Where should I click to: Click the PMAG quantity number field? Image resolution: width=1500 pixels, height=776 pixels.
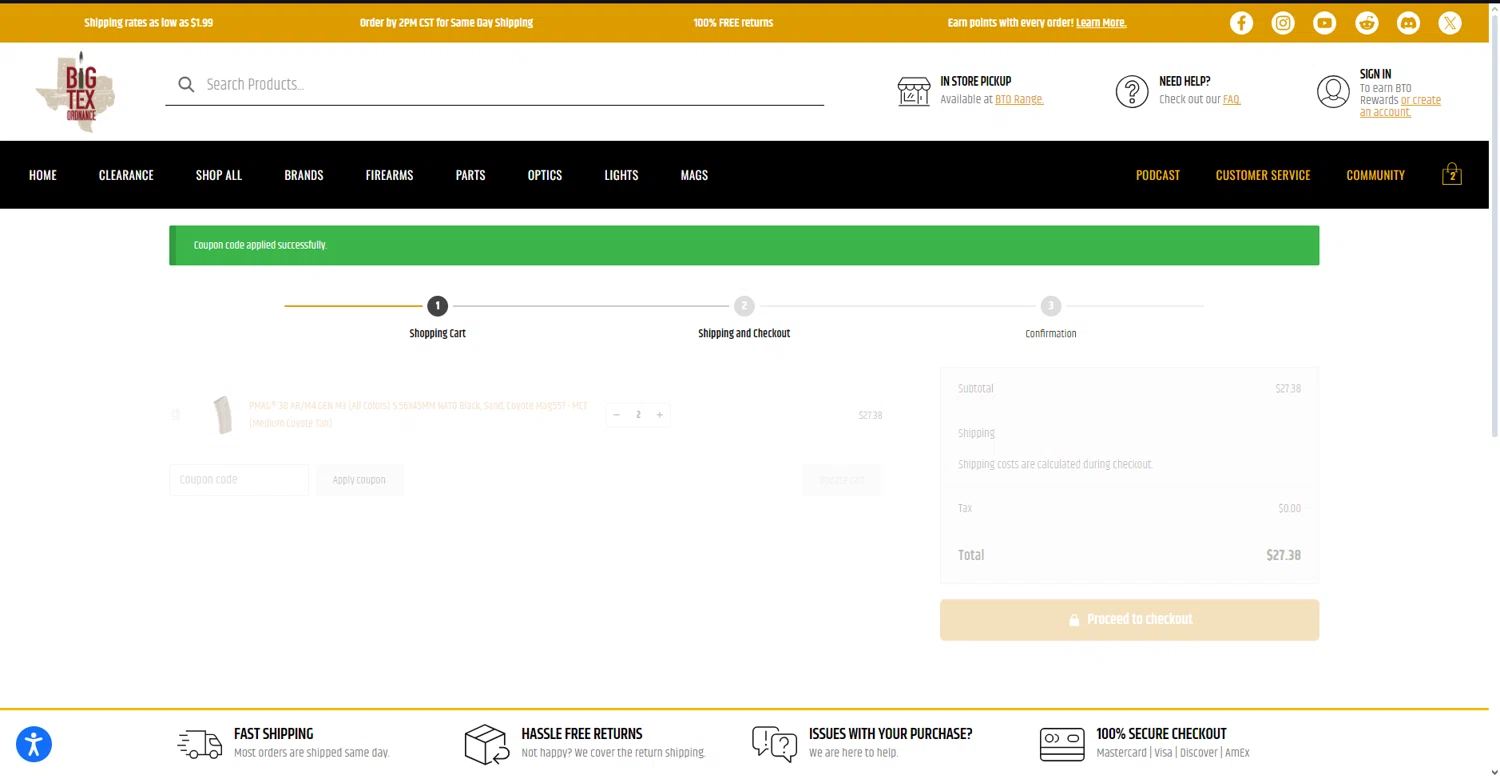point(638,415)
